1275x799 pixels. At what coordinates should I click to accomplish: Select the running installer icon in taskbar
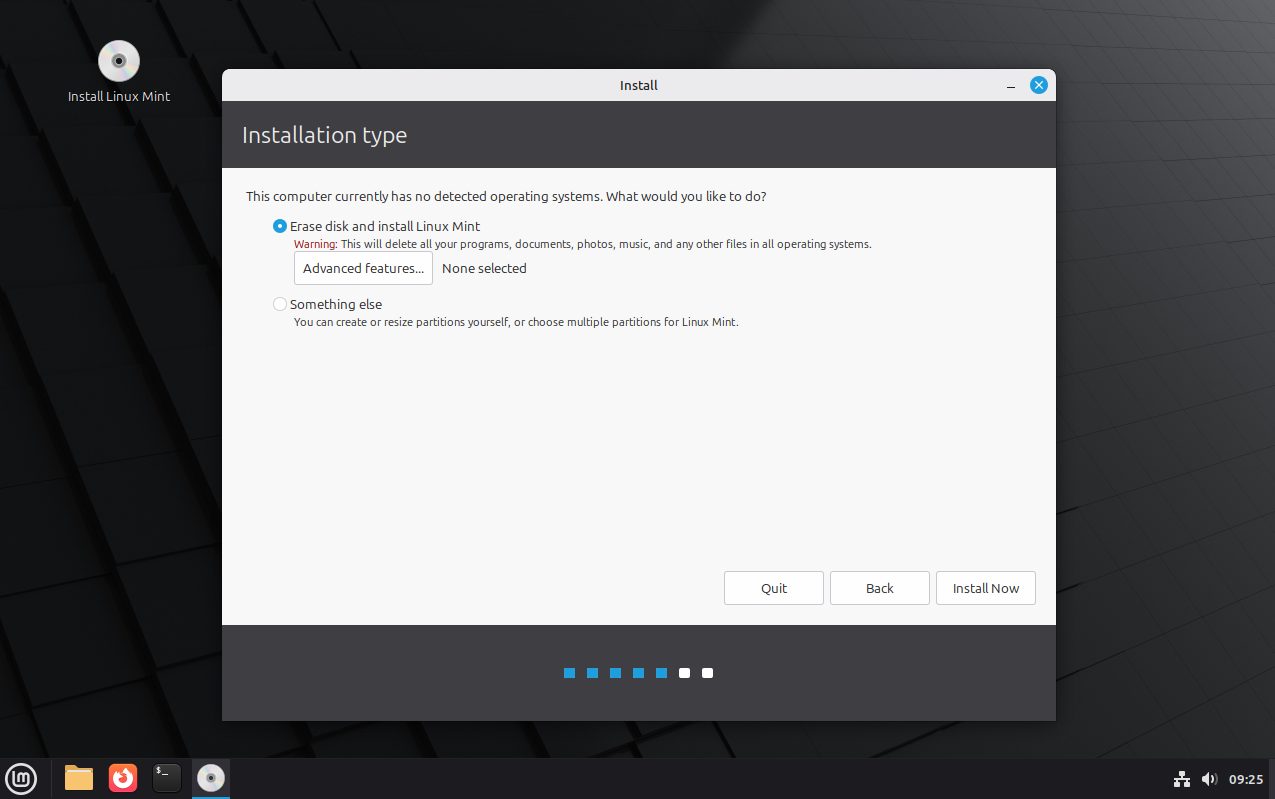tap(210, 777)
